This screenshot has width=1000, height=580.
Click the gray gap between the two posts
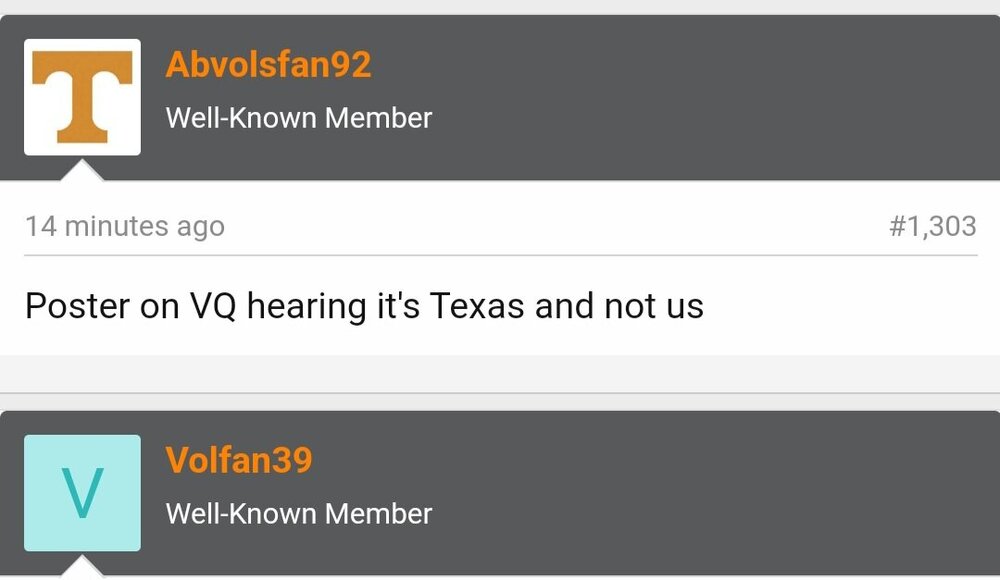click(500, 382)
